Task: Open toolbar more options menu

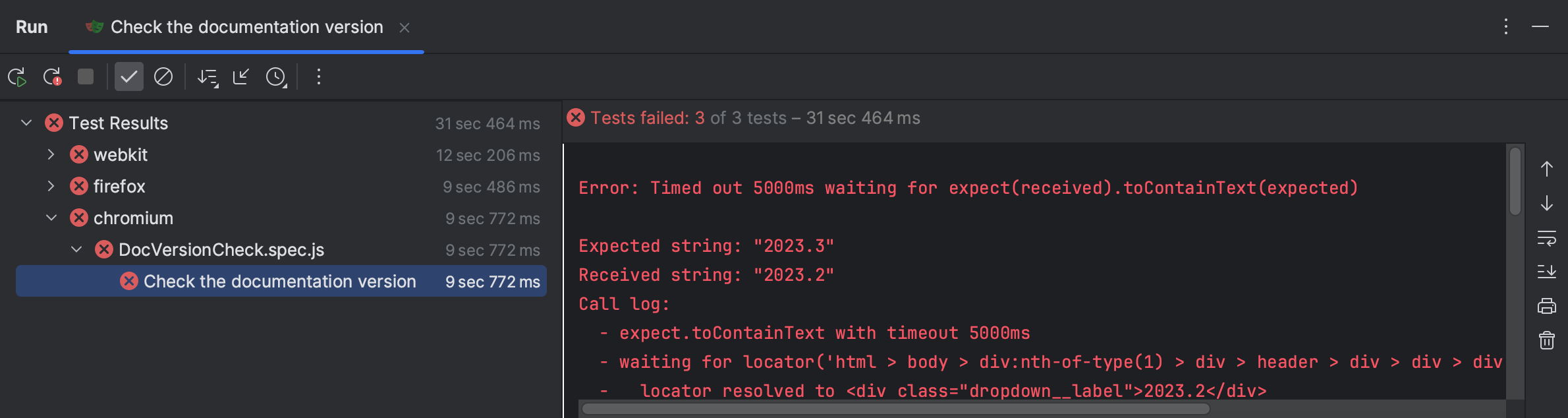Action: [319, 77]
